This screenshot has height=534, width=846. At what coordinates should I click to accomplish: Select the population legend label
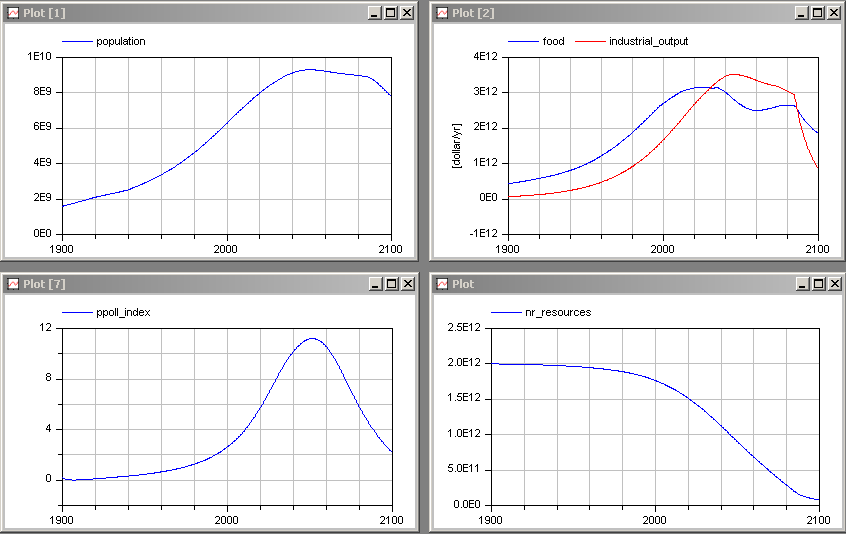(x=120, y=42)
